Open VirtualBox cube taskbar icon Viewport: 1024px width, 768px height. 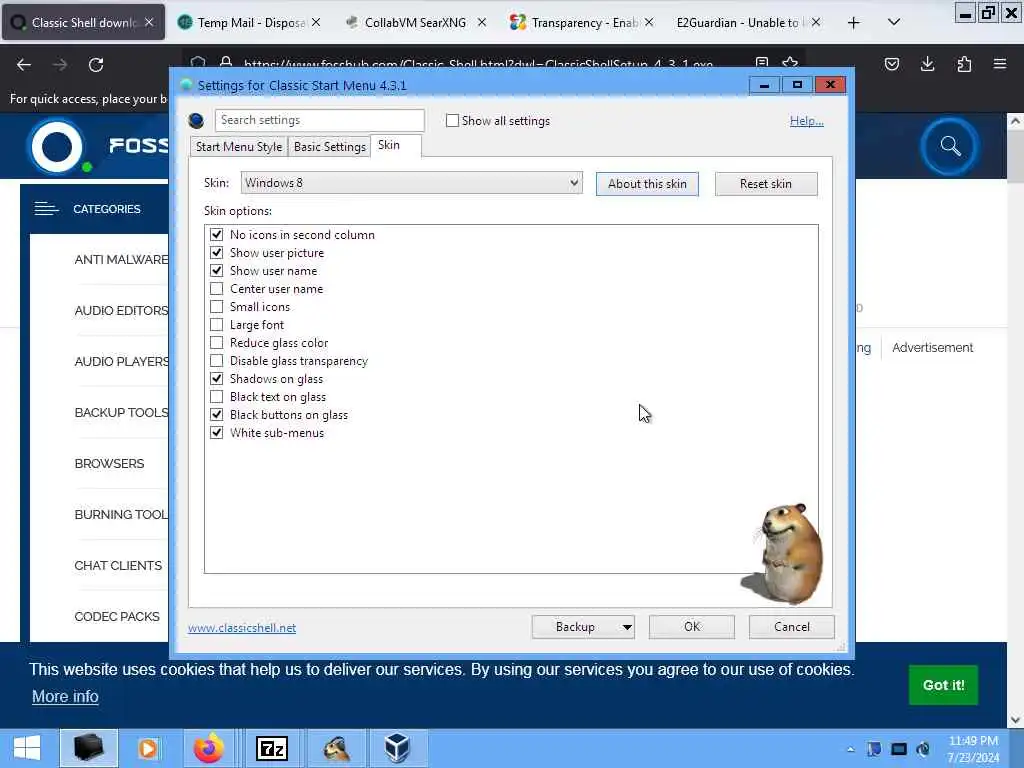pyautogui.click(x=397, y=748)
